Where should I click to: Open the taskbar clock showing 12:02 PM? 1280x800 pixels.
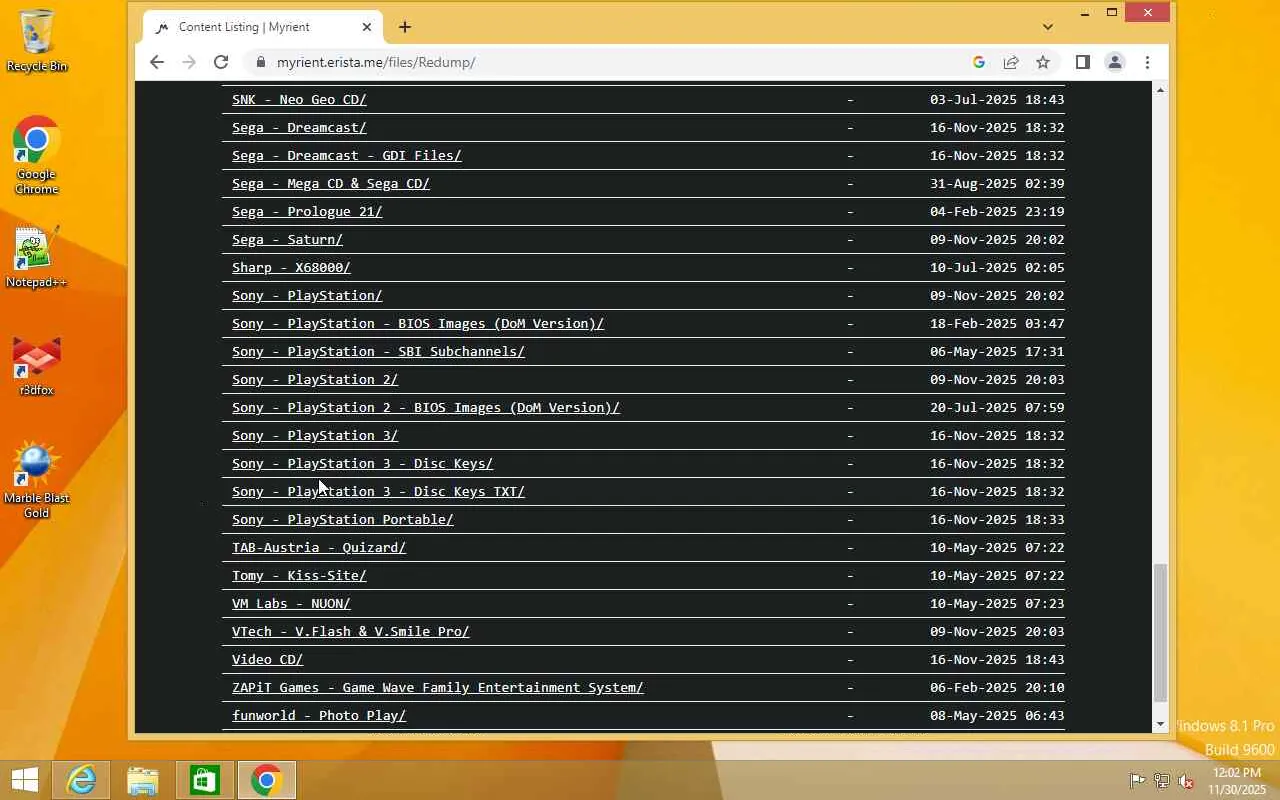1237,781
